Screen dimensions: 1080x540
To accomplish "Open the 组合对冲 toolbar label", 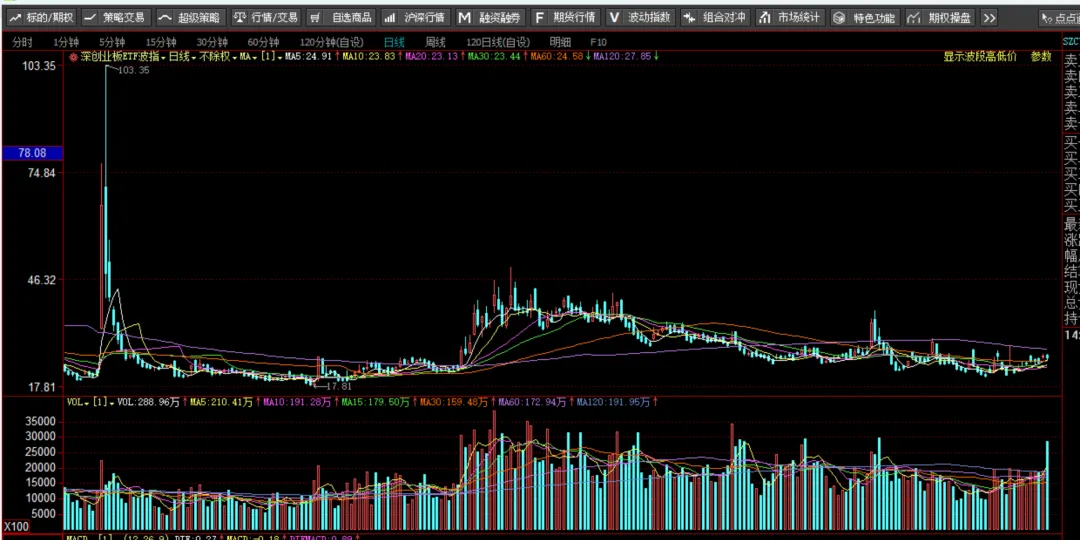I will click(x=725, y=18).
